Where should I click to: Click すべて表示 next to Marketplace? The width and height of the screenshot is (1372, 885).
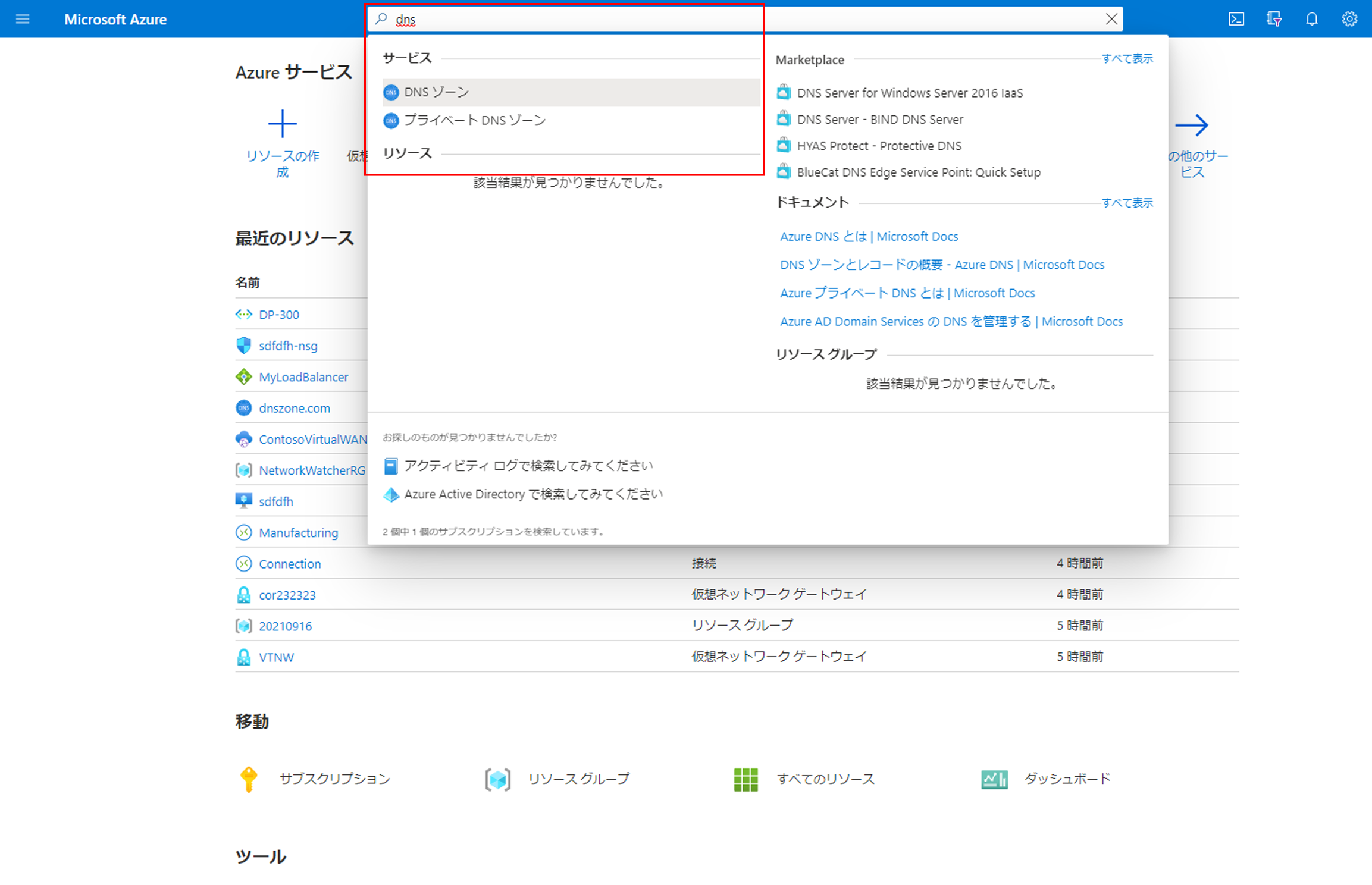pos(1127,58)
